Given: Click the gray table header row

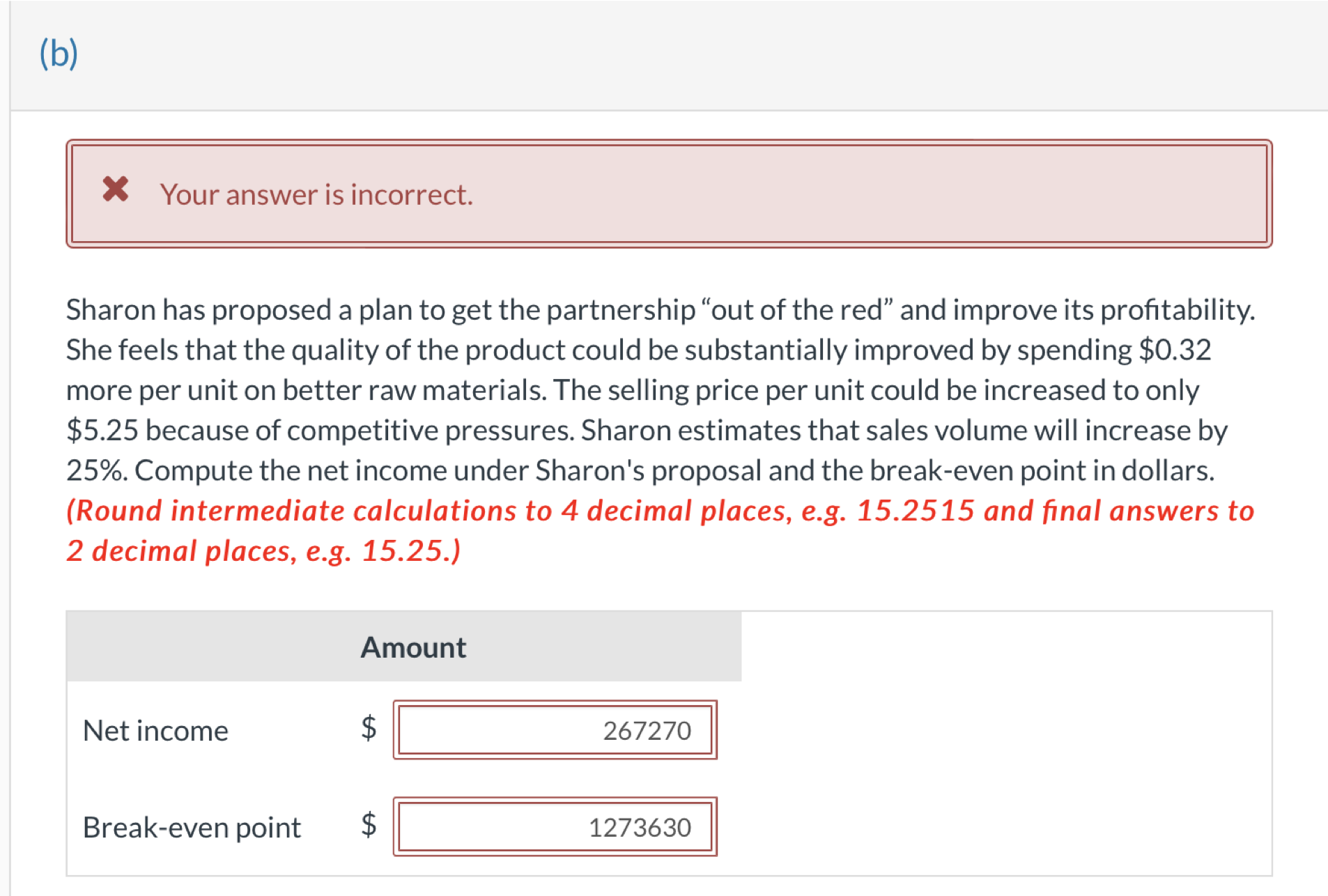Looking at the screenshot, I should pos(404,647).
